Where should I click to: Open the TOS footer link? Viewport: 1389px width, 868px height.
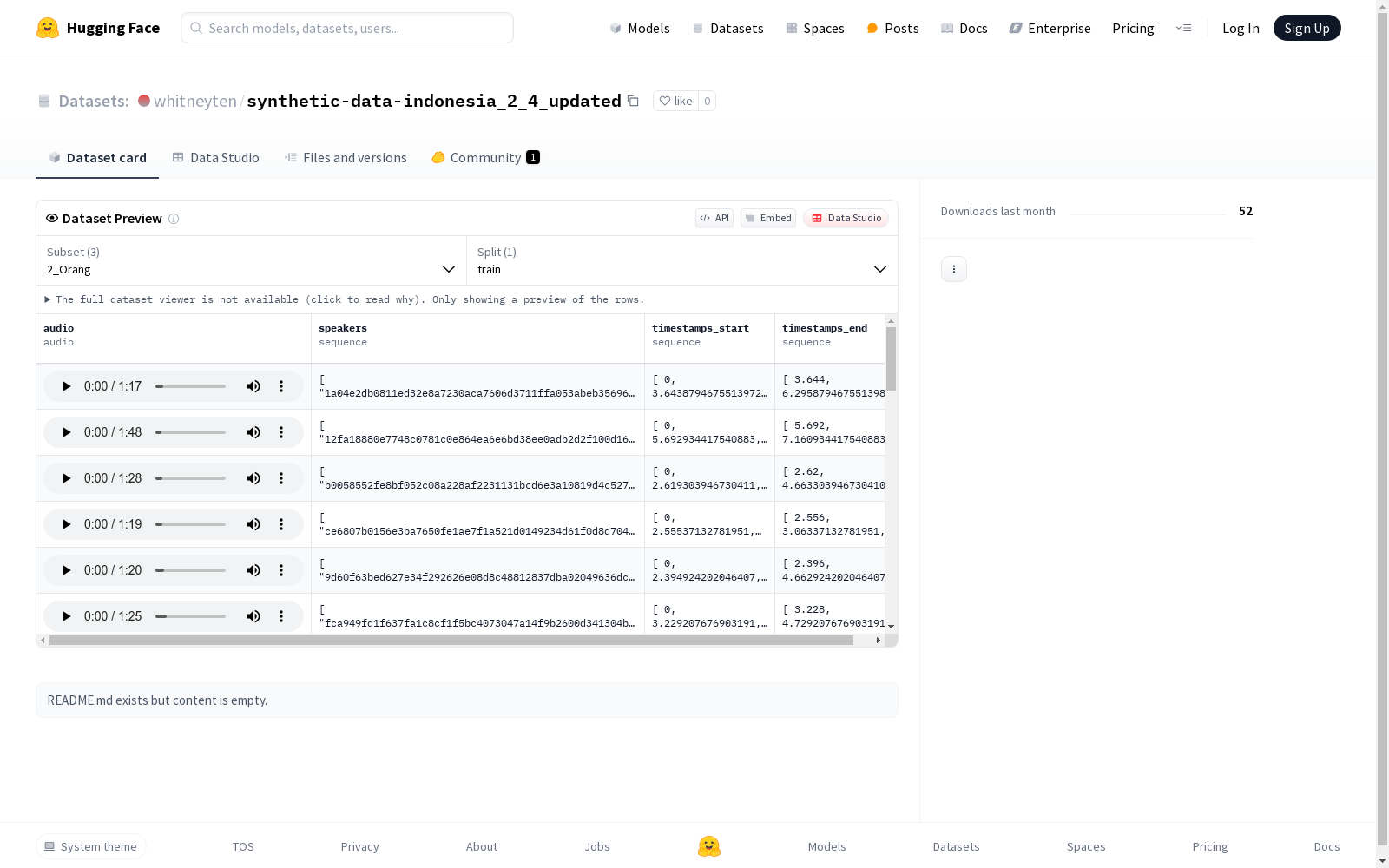pos(243,846)
